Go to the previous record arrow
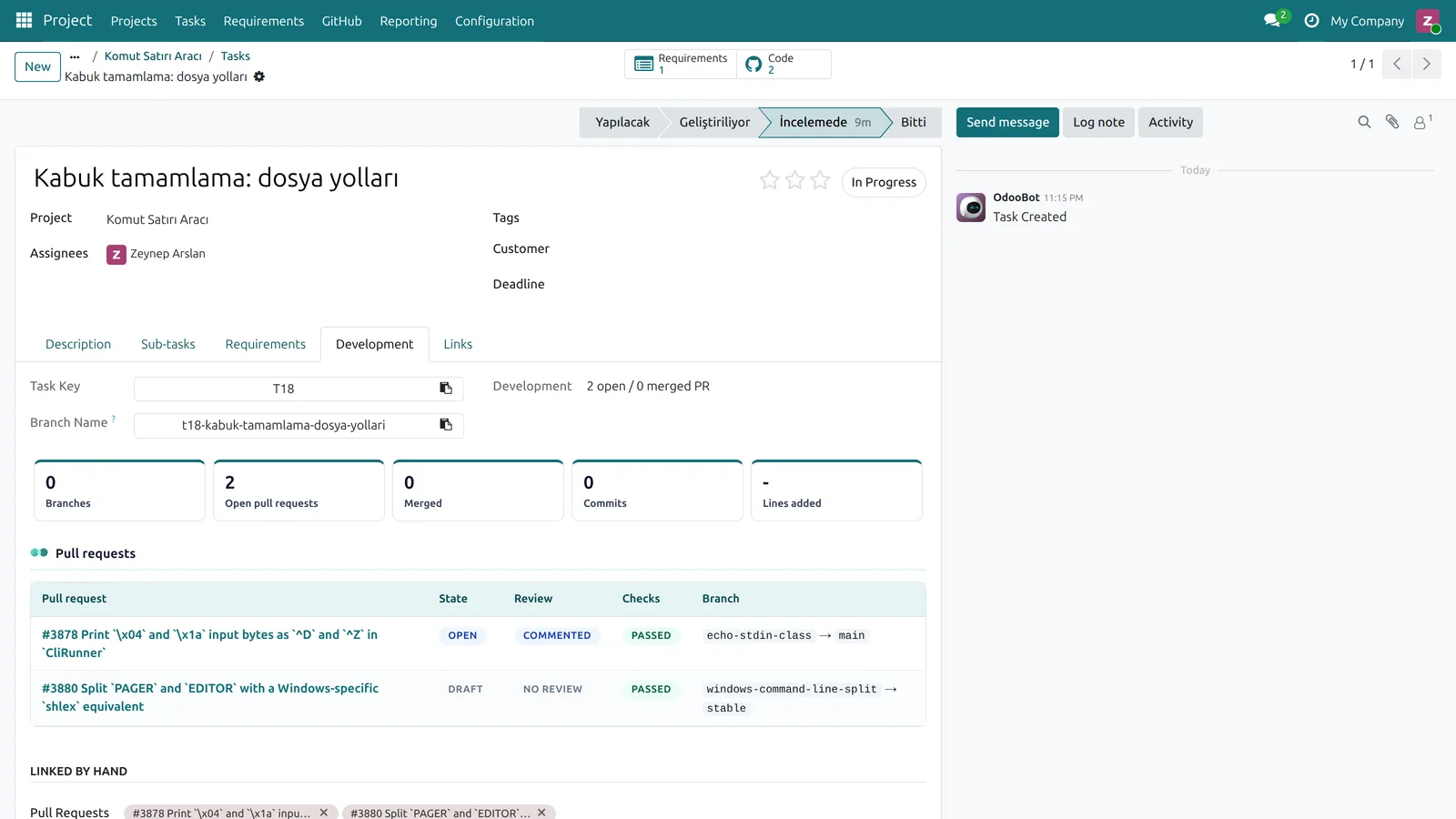 (1396, 64)
